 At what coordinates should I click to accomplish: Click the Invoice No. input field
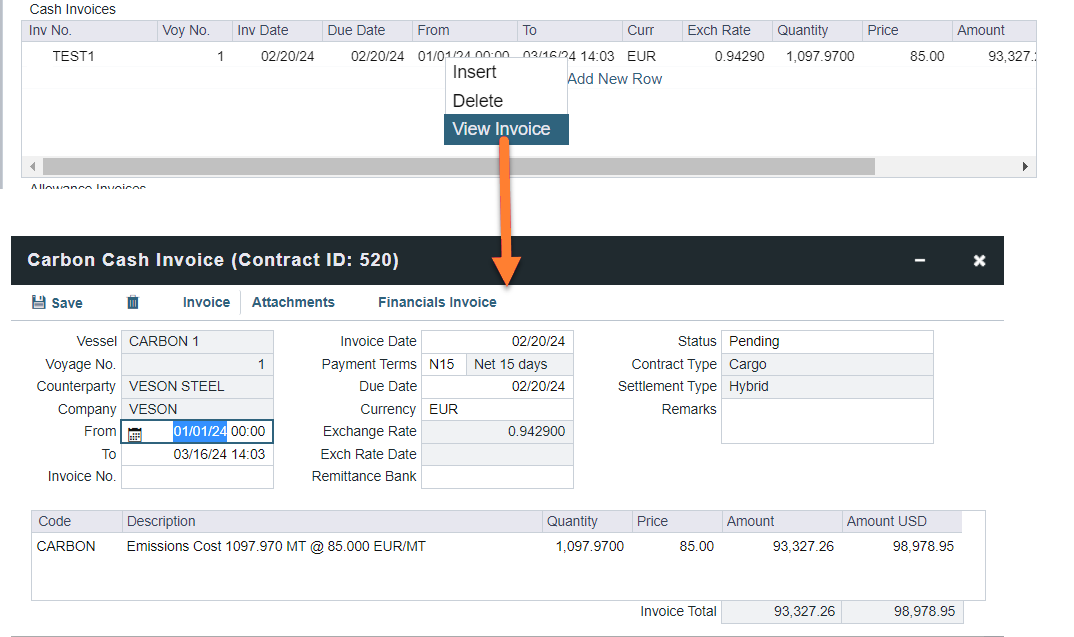click(197, 477)
